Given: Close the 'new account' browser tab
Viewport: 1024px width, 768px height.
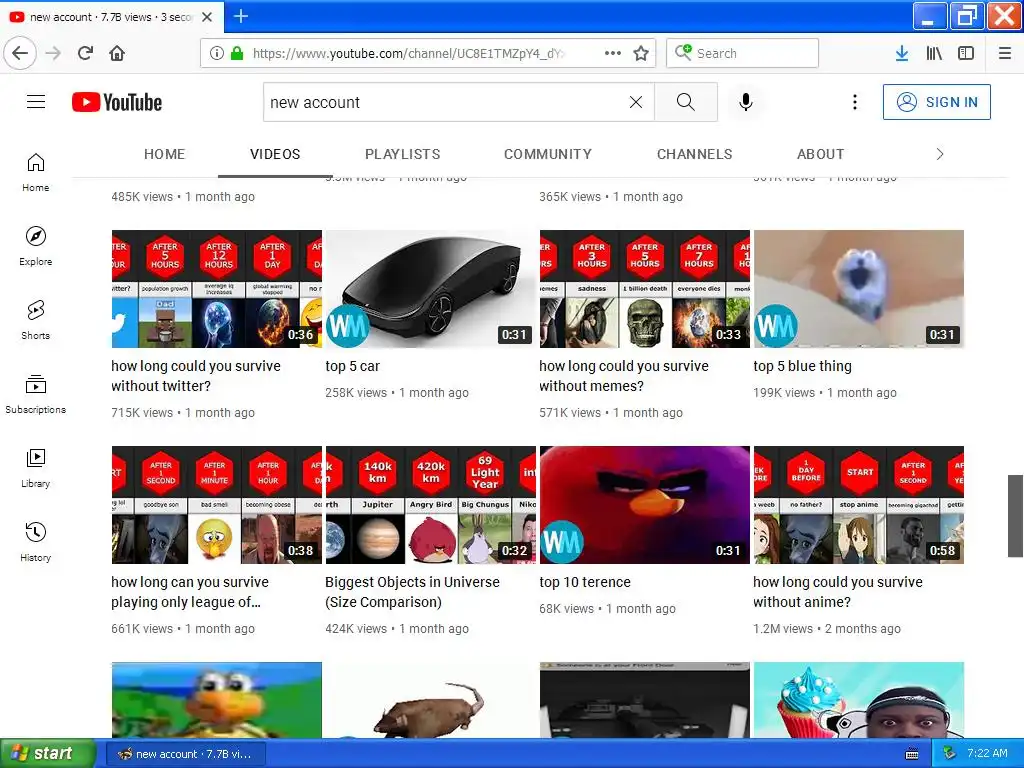Looking at the screenshot, I should click(x=207, y=17).
